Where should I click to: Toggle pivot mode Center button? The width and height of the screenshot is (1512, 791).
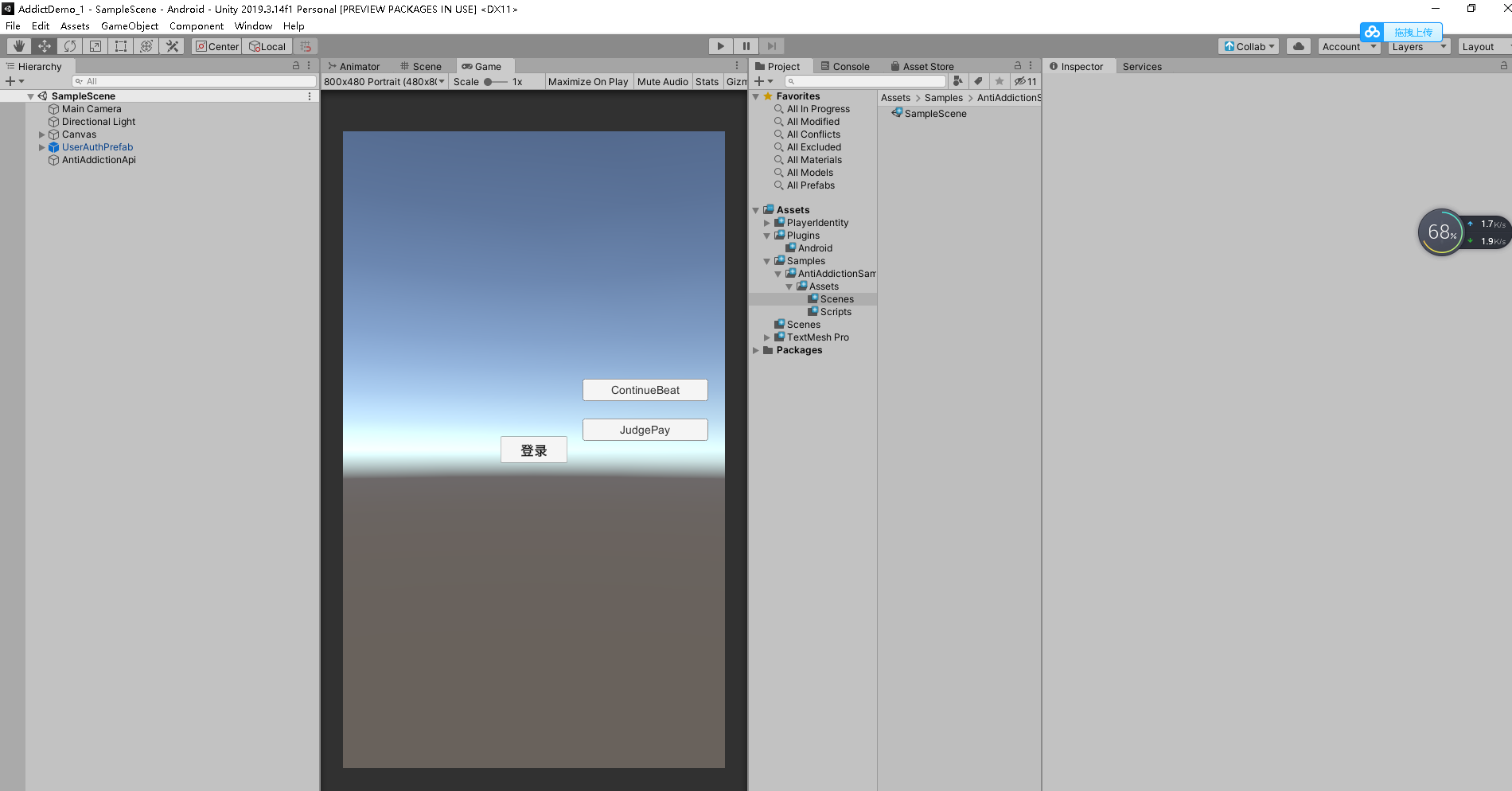216,46
